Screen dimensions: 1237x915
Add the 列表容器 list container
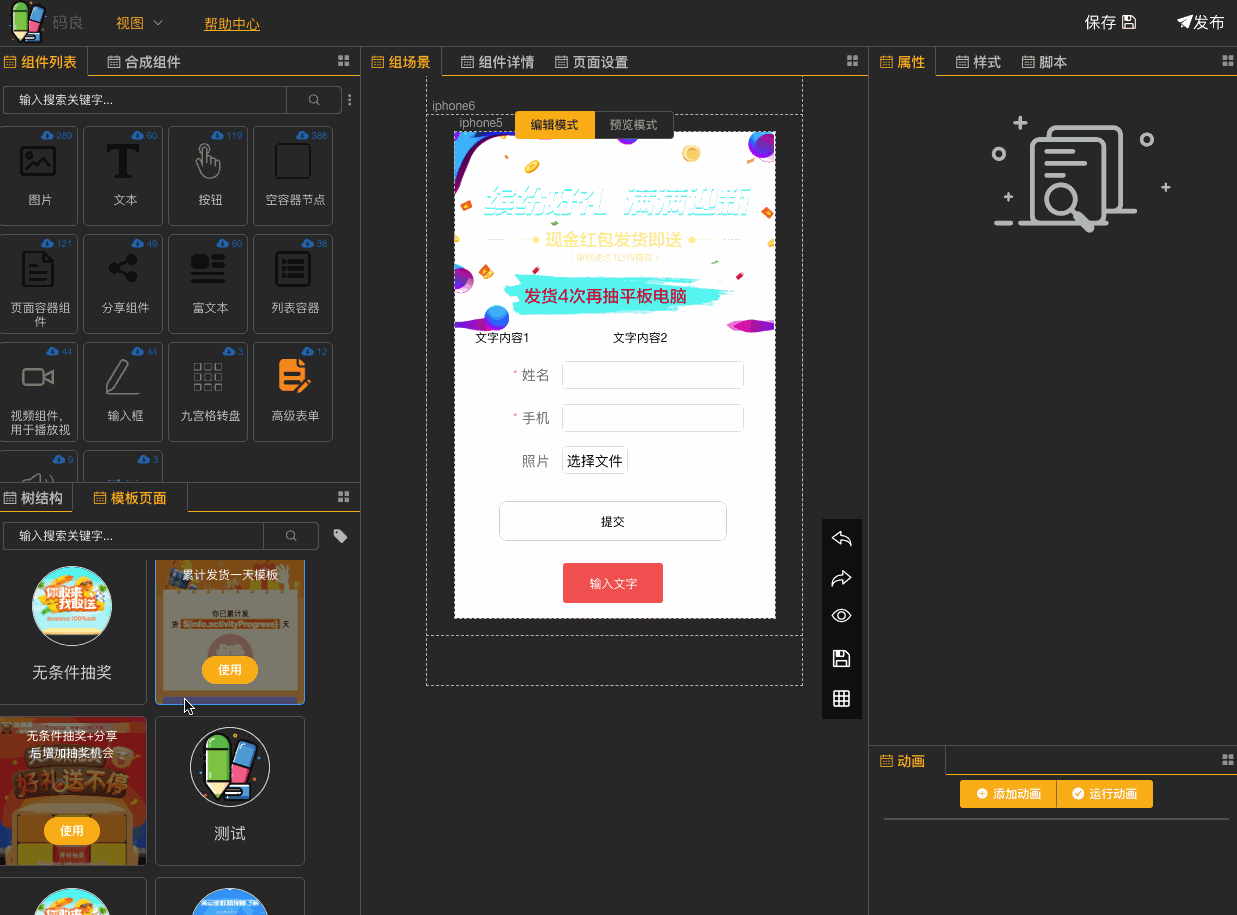(294, 283)
